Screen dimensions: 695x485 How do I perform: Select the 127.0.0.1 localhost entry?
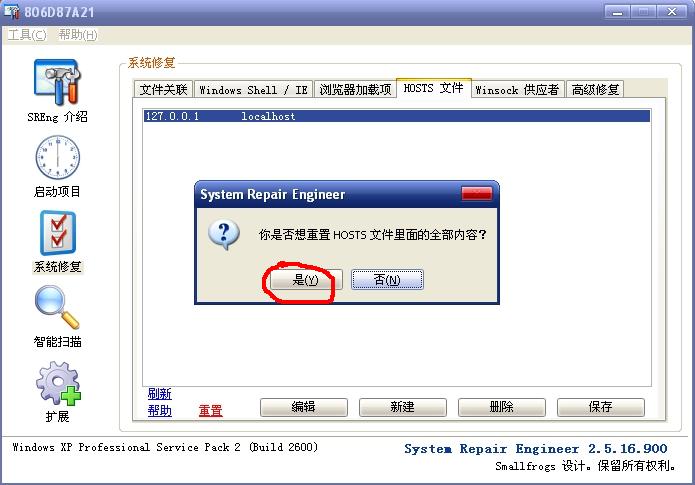coord(397,116)
